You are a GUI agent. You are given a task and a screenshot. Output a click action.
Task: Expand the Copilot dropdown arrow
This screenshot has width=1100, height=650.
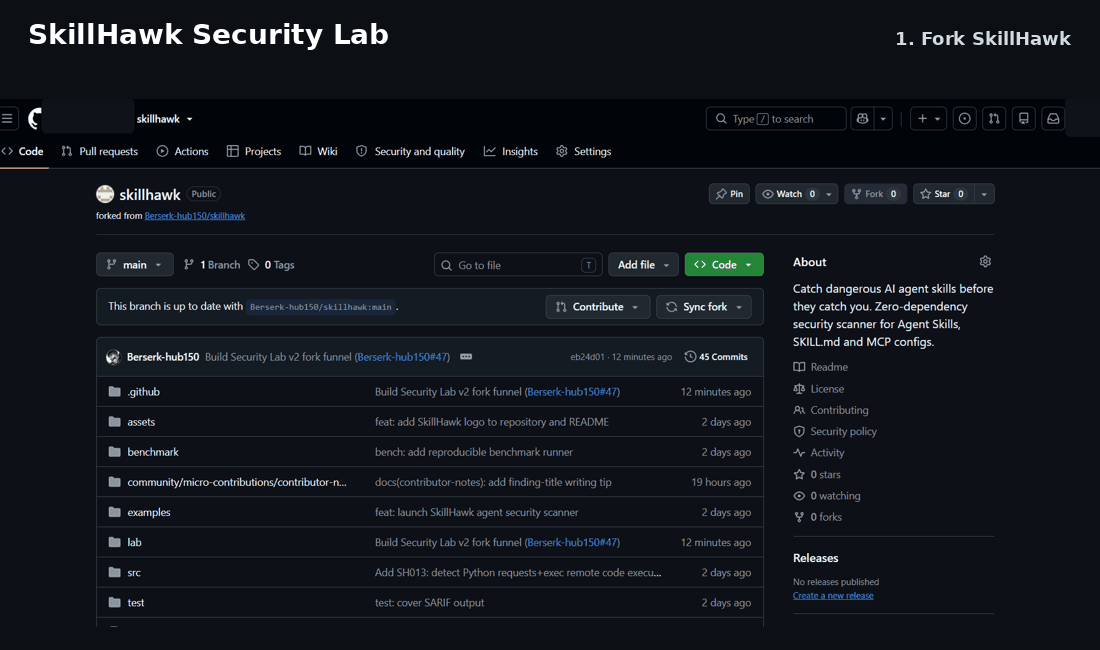[x=883, y=119]
